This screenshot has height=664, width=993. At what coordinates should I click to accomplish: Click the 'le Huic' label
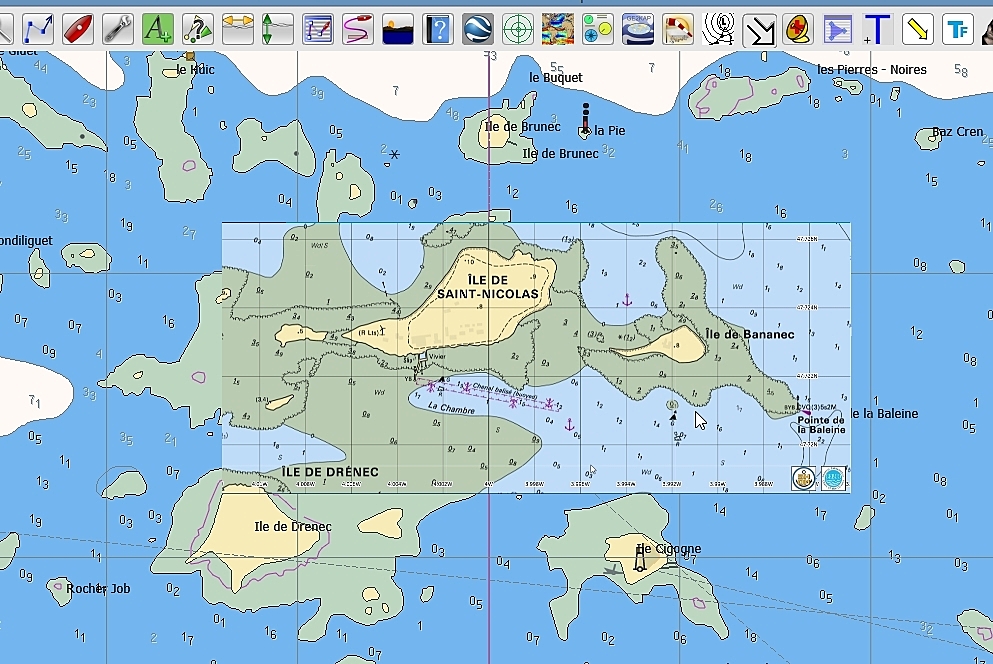click(x=195, y=70)
